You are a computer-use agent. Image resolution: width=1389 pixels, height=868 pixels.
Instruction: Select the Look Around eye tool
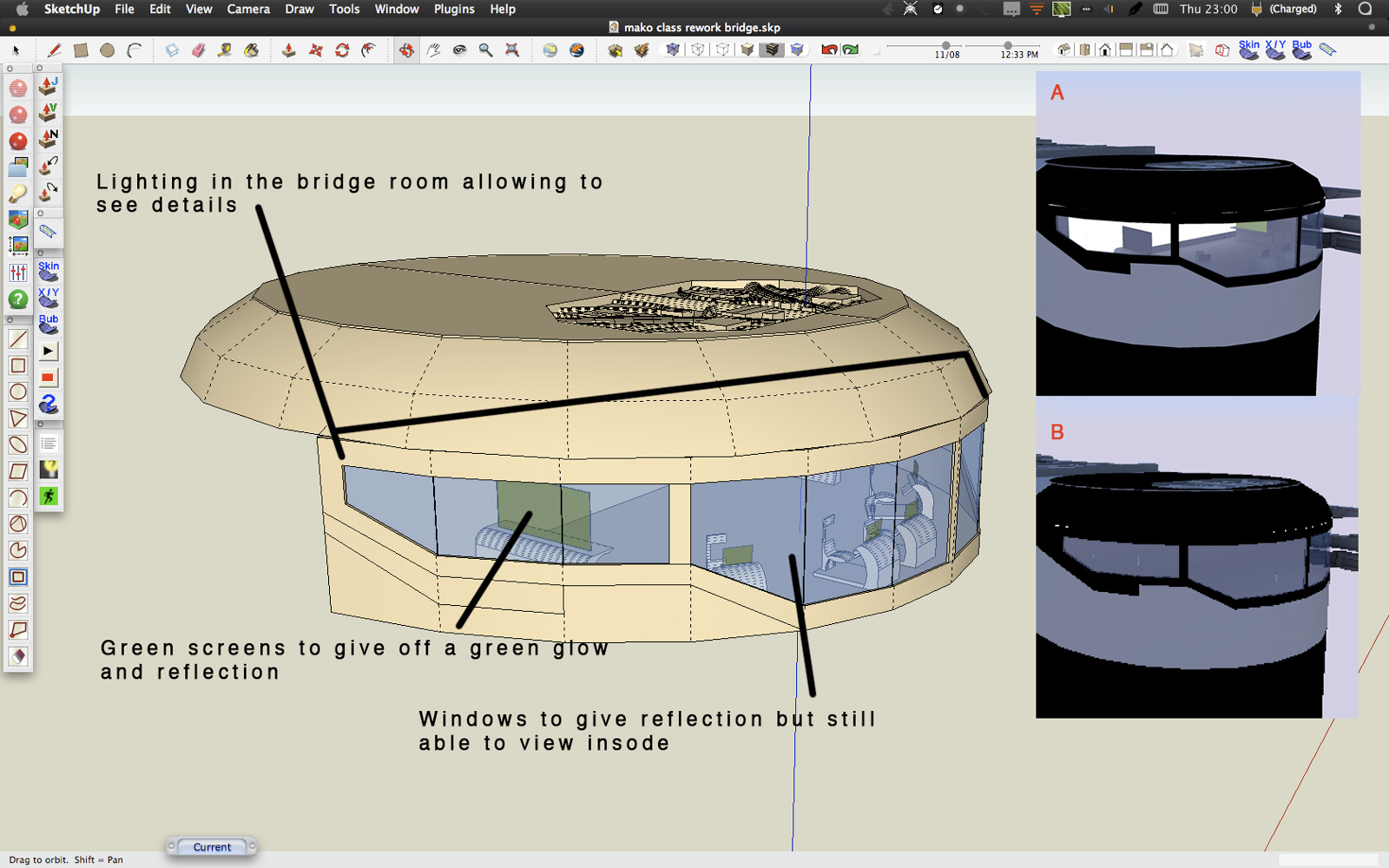(459, 50)
